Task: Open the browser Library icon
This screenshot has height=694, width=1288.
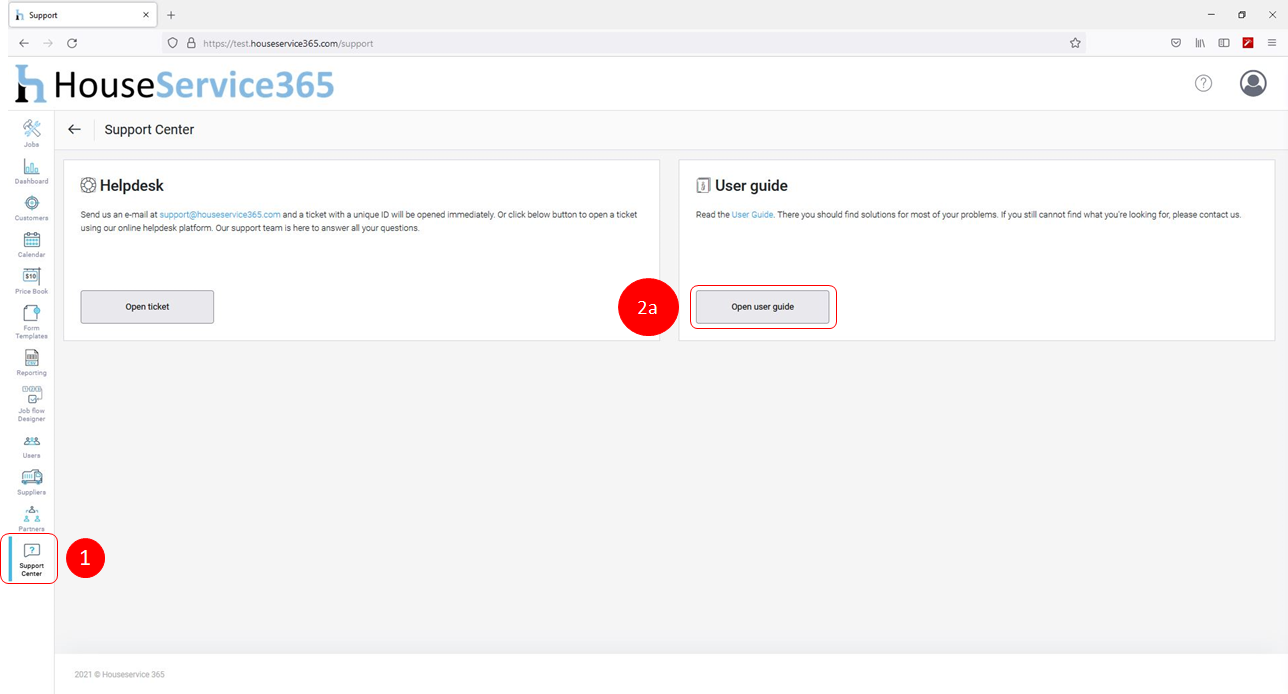Action: (x=1200, y=43)
